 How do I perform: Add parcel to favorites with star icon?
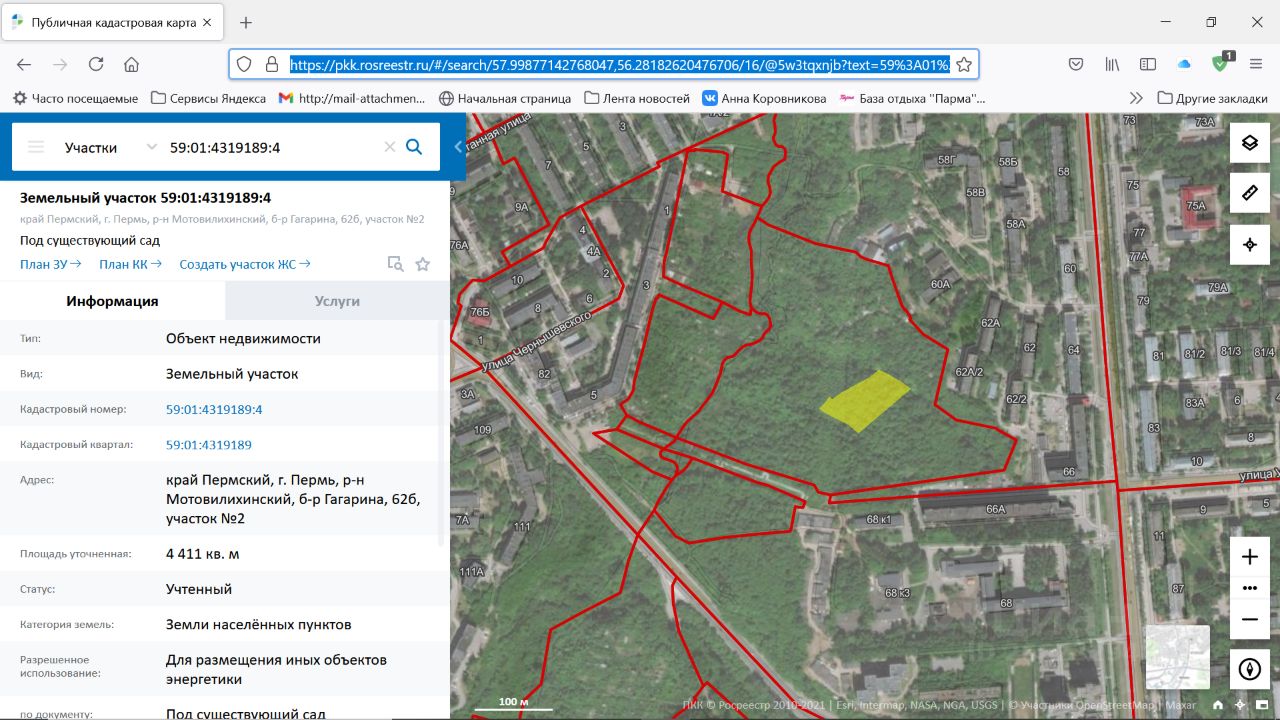coord(423,264)
